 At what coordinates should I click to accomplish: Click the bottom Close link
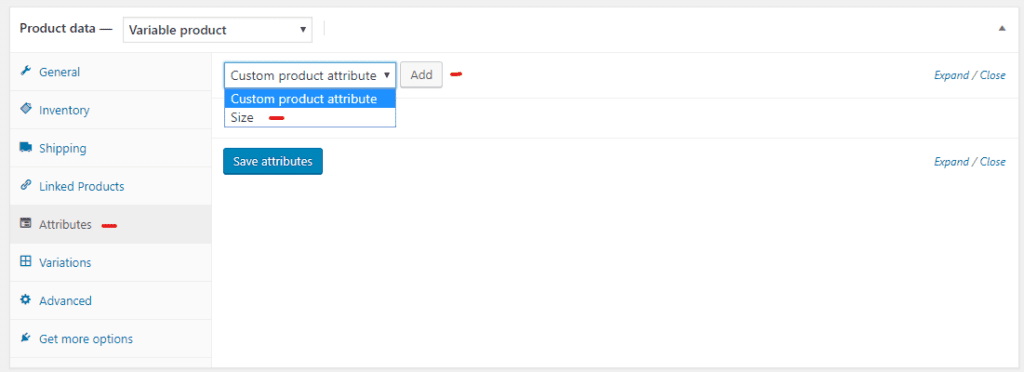993,162
